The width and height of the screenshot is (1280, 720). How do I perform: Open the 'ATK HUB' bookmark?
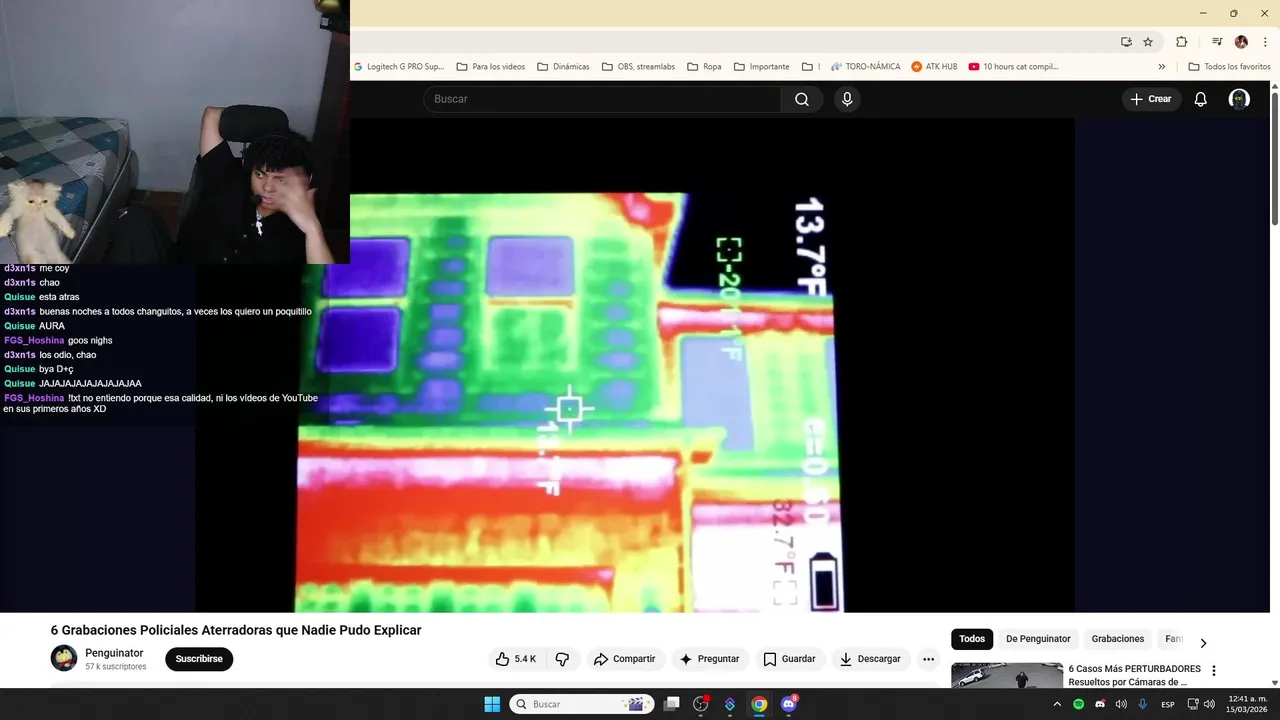[934, 67]
